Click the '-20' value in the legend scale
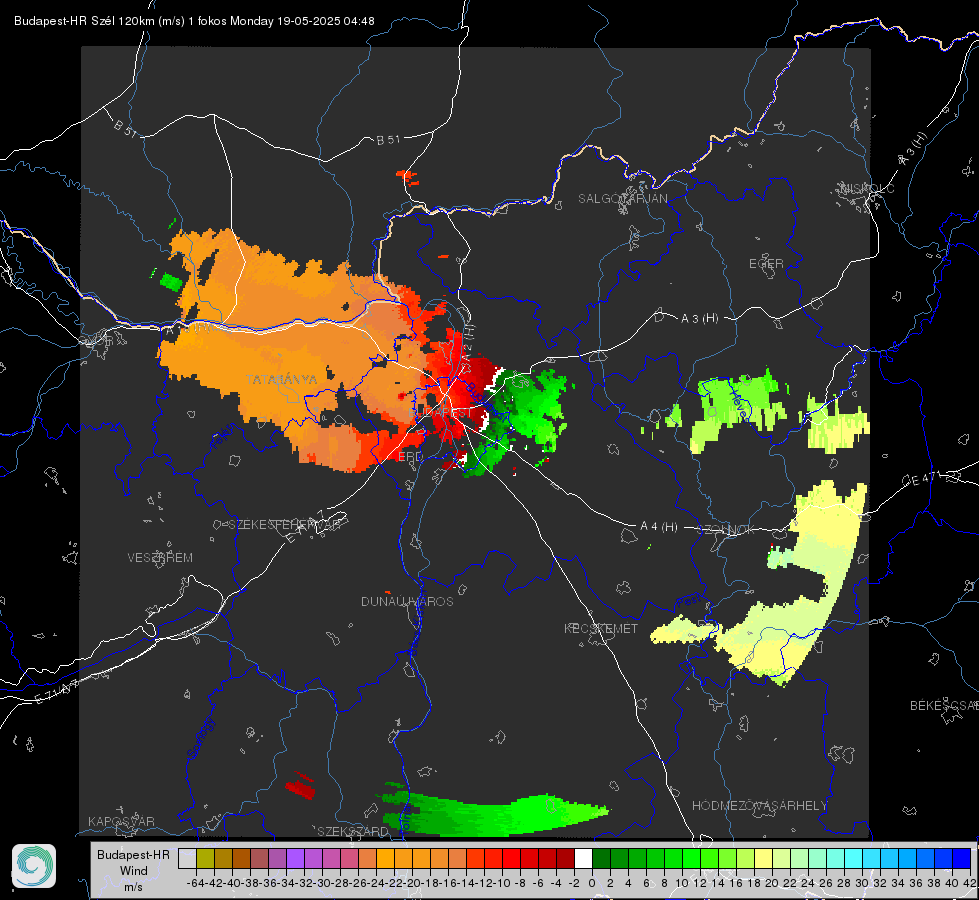The height and width of the screenshot is (900, 979). coord(412,883)
